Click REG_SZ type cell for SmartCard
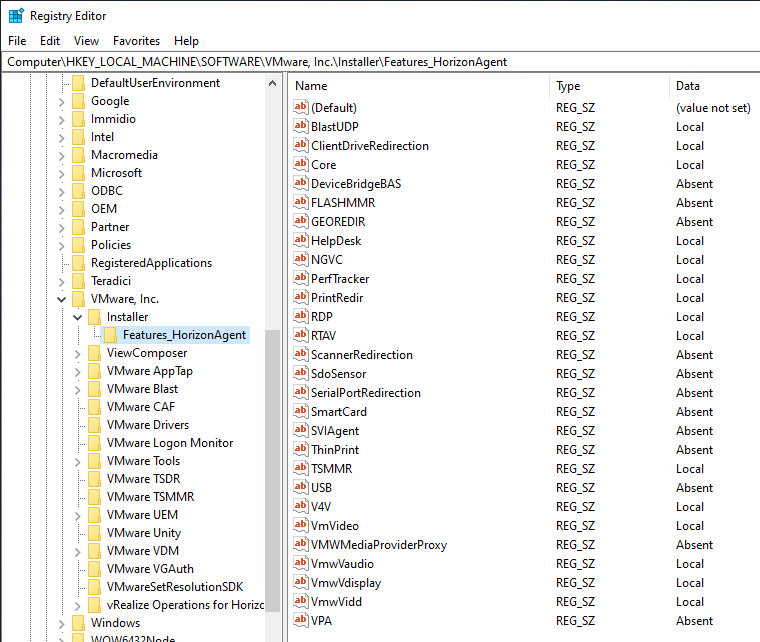This screenshot has width=760, height=642. (575, 412)
